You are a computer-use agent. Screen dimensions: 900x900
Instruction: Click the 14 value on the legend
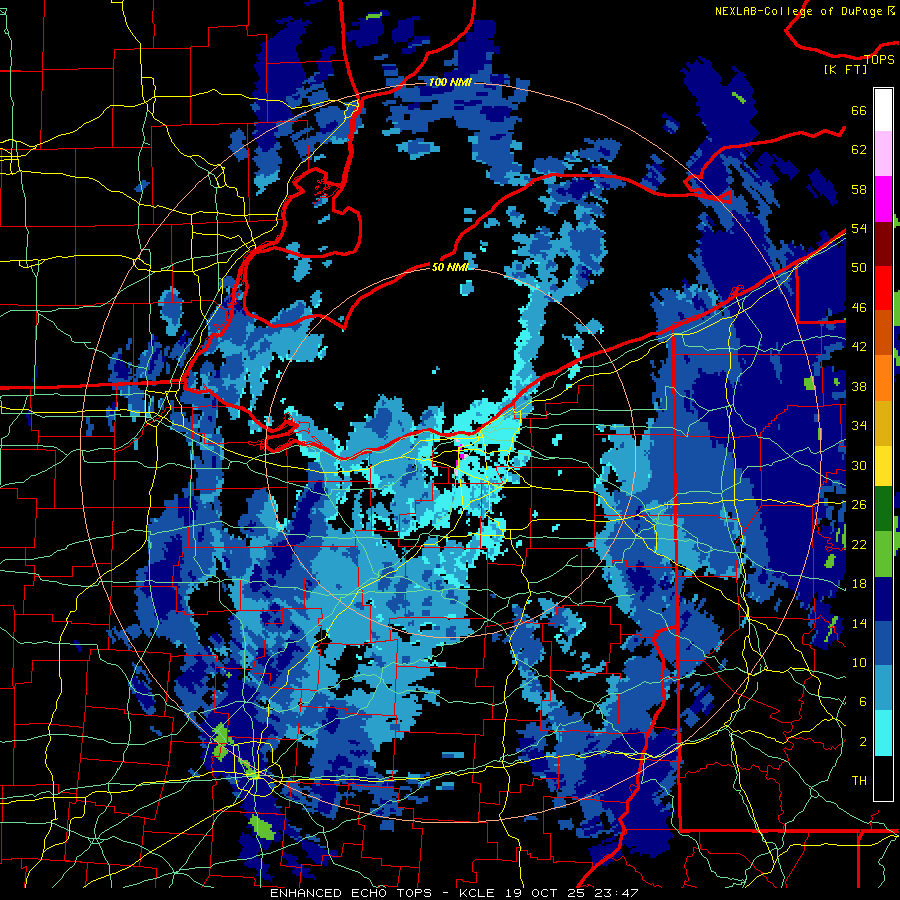tap(859, 623)
